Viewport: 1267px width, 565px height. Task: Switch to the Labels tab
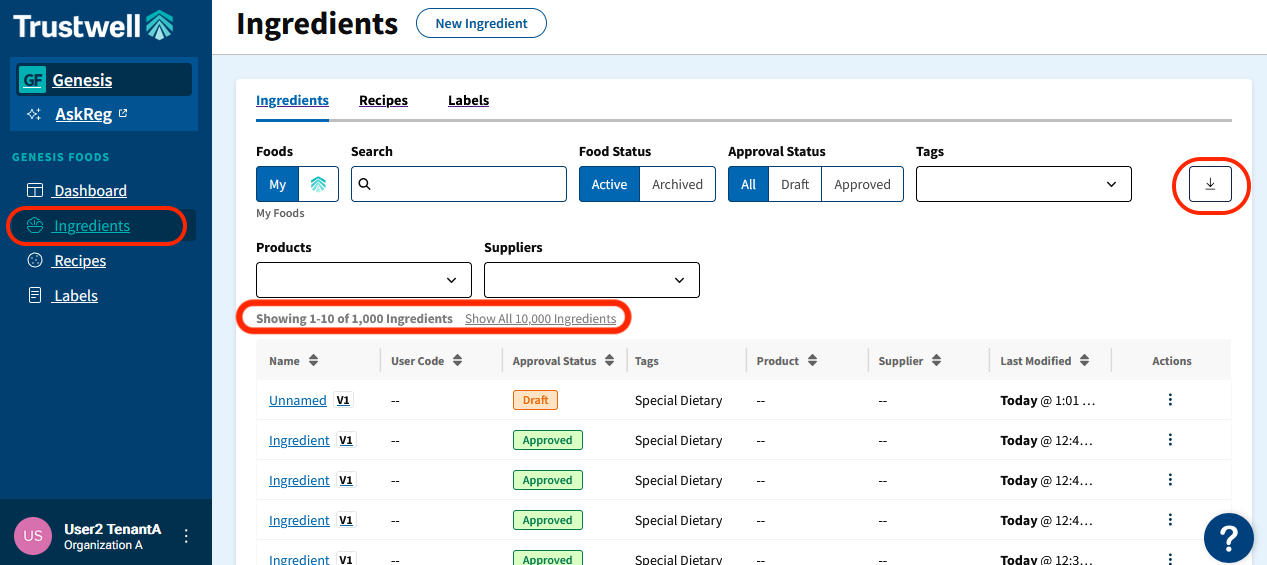coord(468,100)
